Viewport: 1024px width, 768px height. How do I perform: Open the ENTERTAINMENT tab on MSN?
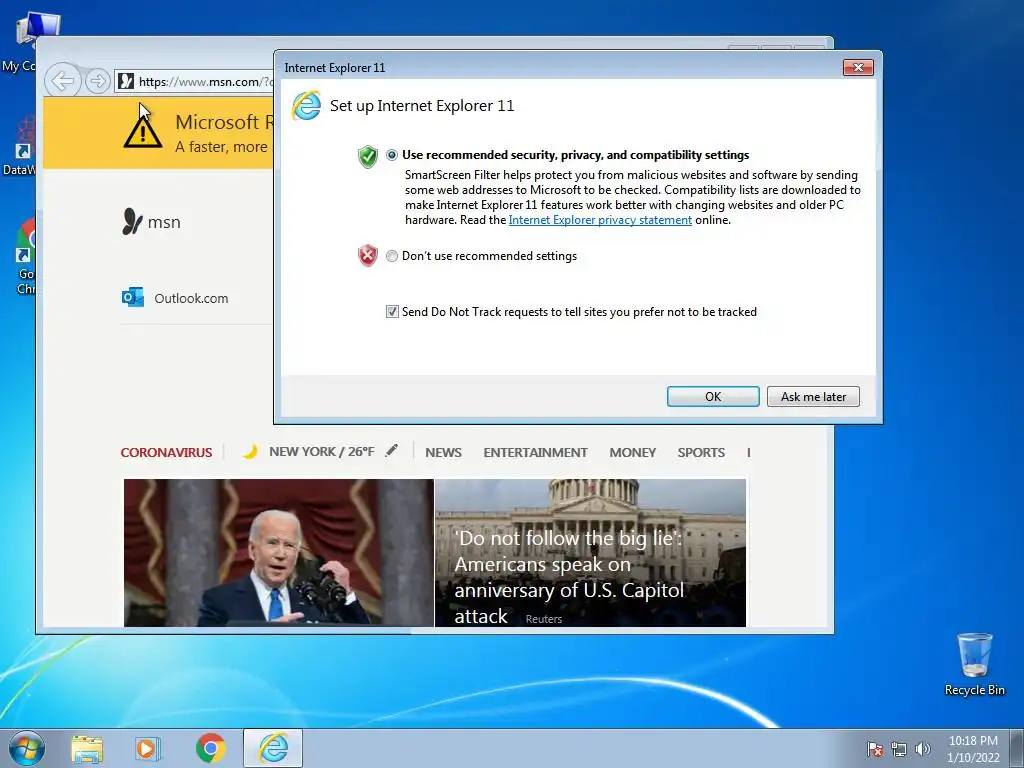tap(536, 452)
